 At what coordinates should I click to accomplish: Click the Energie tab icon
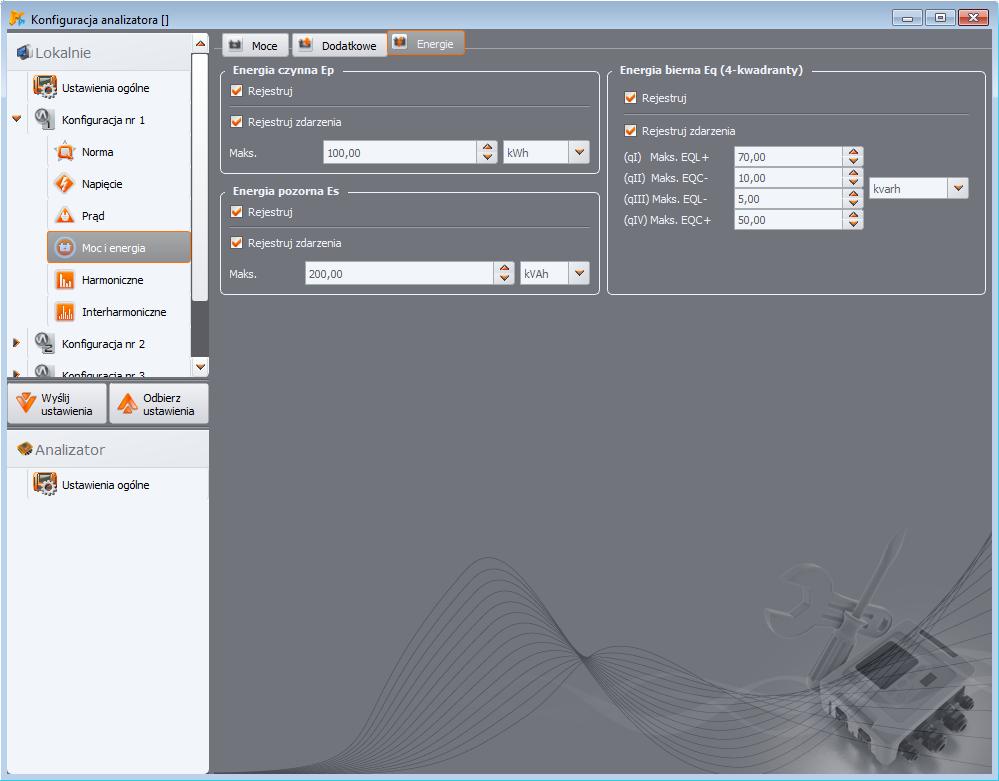(399, 43)
